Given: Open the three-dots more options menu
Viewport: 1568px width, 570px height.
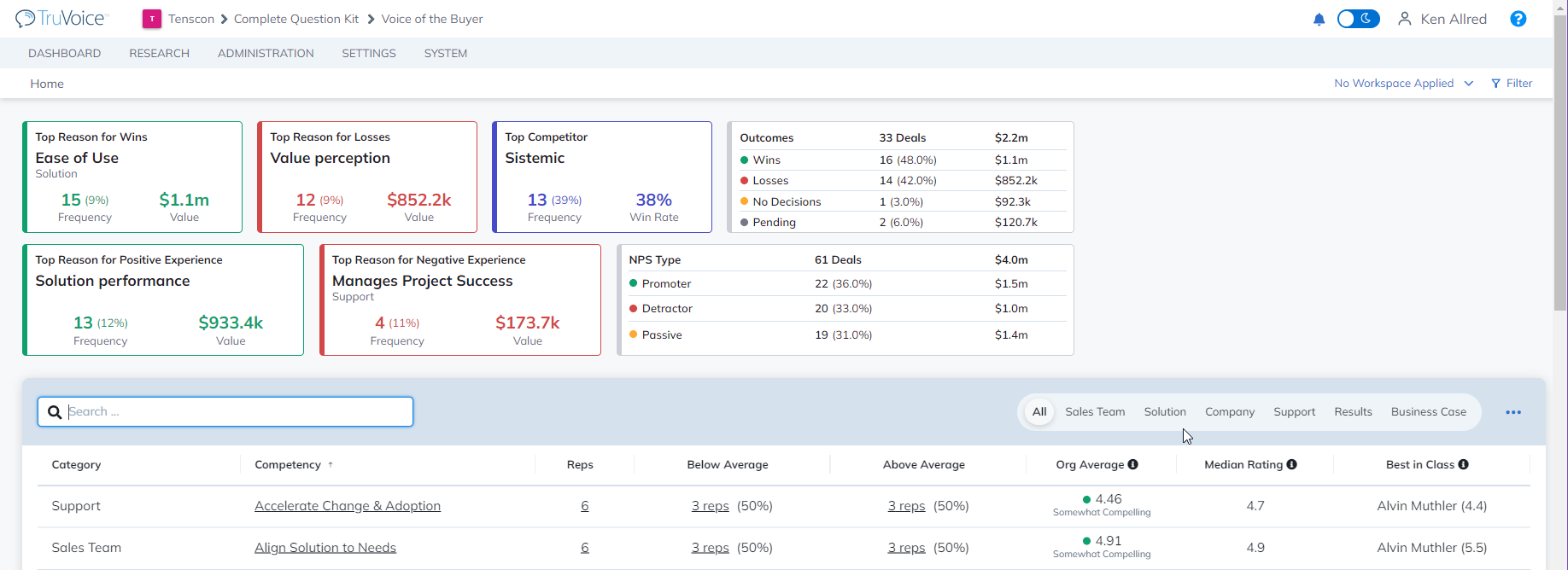Looking at the screenshot, I should click(x=1513, y=412).
